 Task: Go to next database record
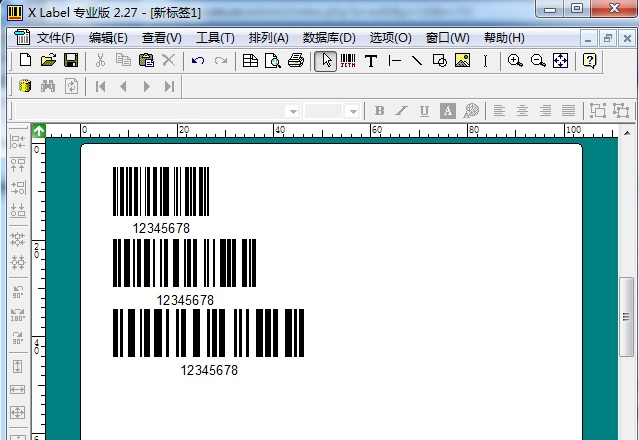click(146, 86)
